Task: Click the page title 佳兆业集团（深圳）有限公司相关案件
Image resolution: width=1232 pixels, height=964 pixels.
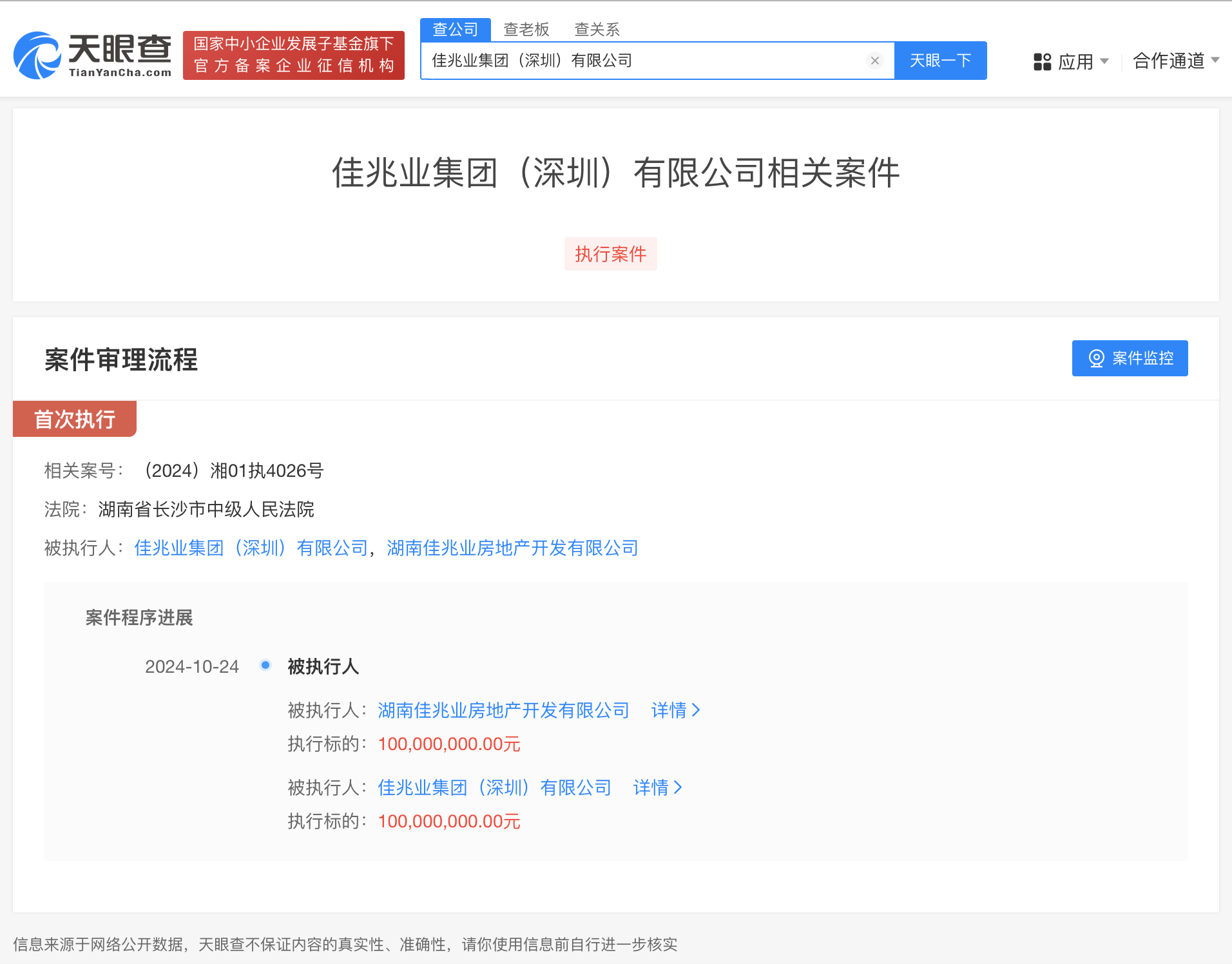Action: pyautogui.click(x=615, y=173)
